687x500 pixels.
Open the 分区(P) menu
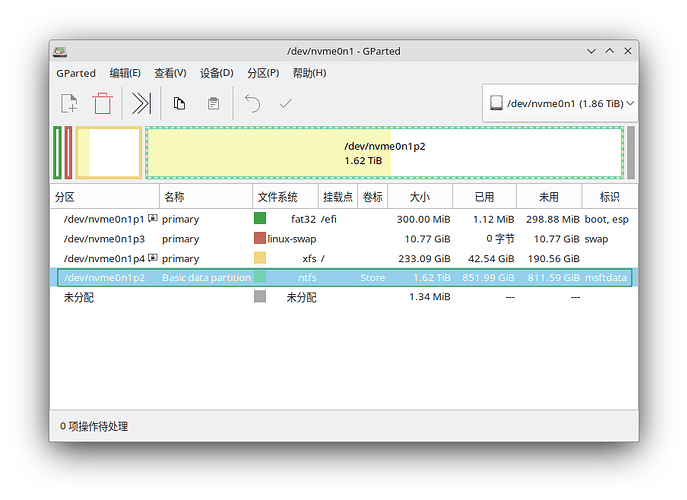tap(263, 73)
